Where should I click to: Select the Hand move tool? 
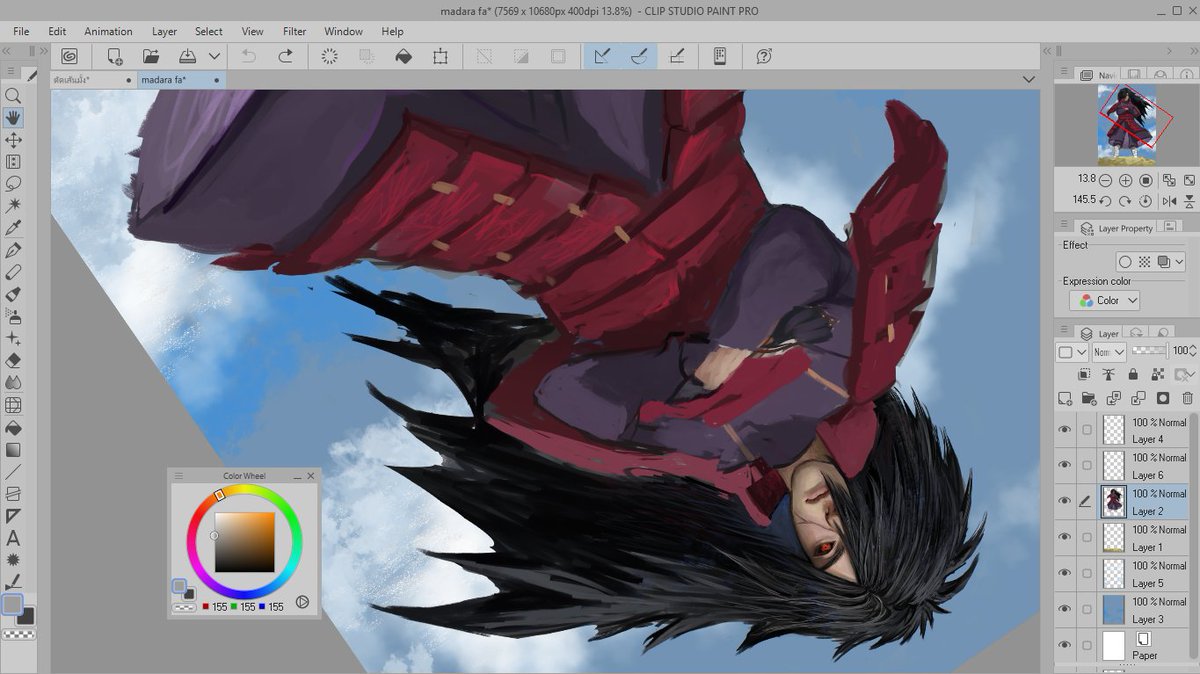point(13,118)
